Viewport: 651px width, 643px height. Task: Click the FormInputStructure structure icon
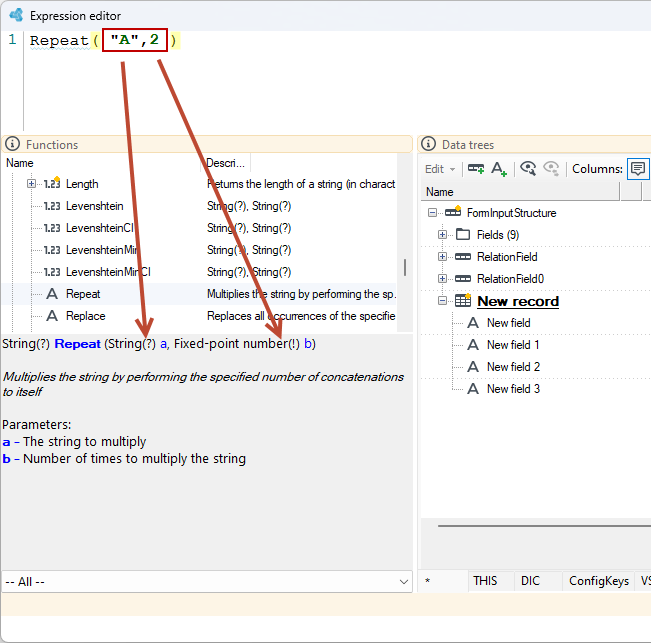pyautogui.click(x=453, y=212)
